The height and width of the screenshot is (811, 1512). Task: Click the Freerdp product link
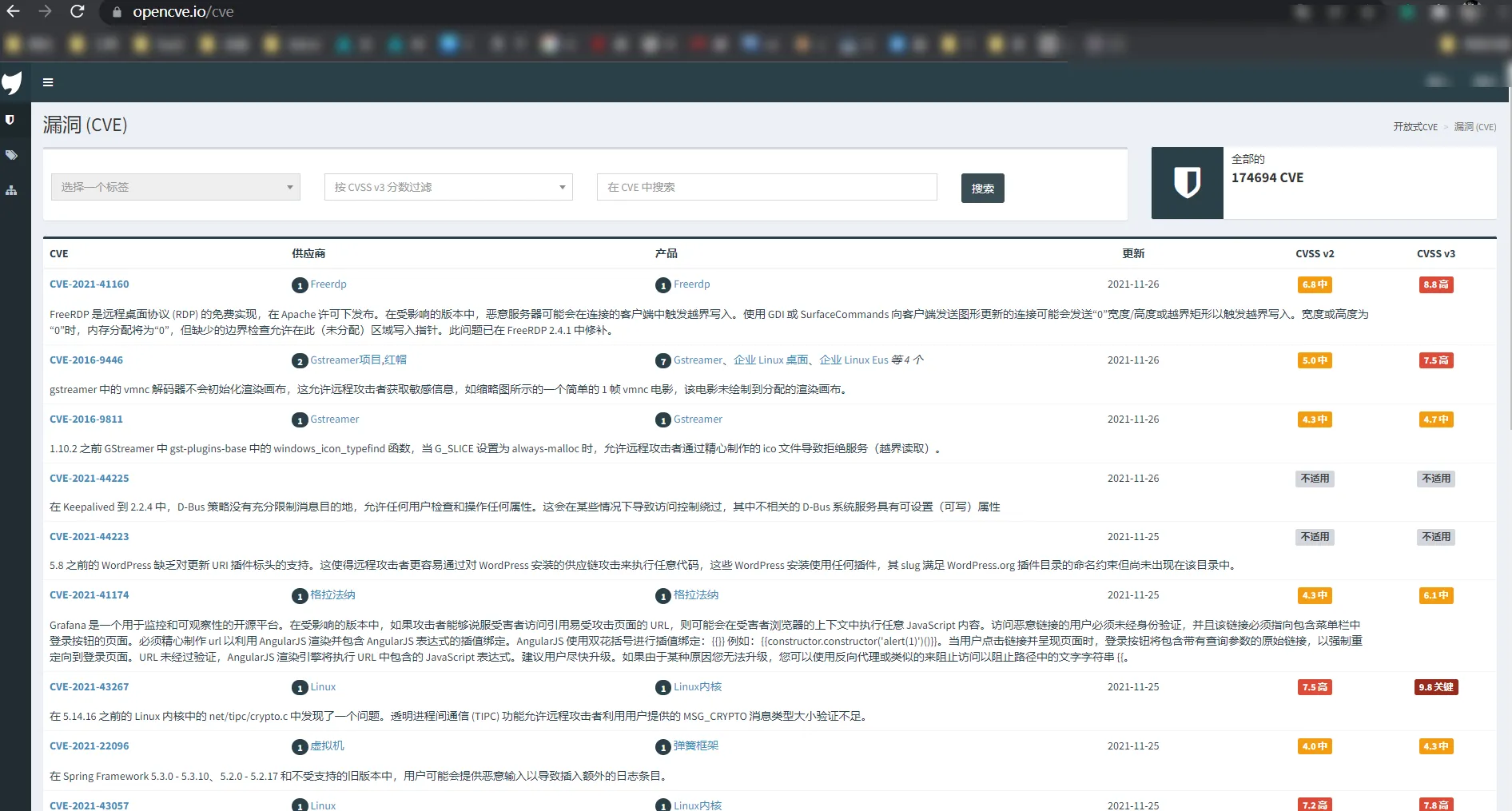tap(691, 284)
